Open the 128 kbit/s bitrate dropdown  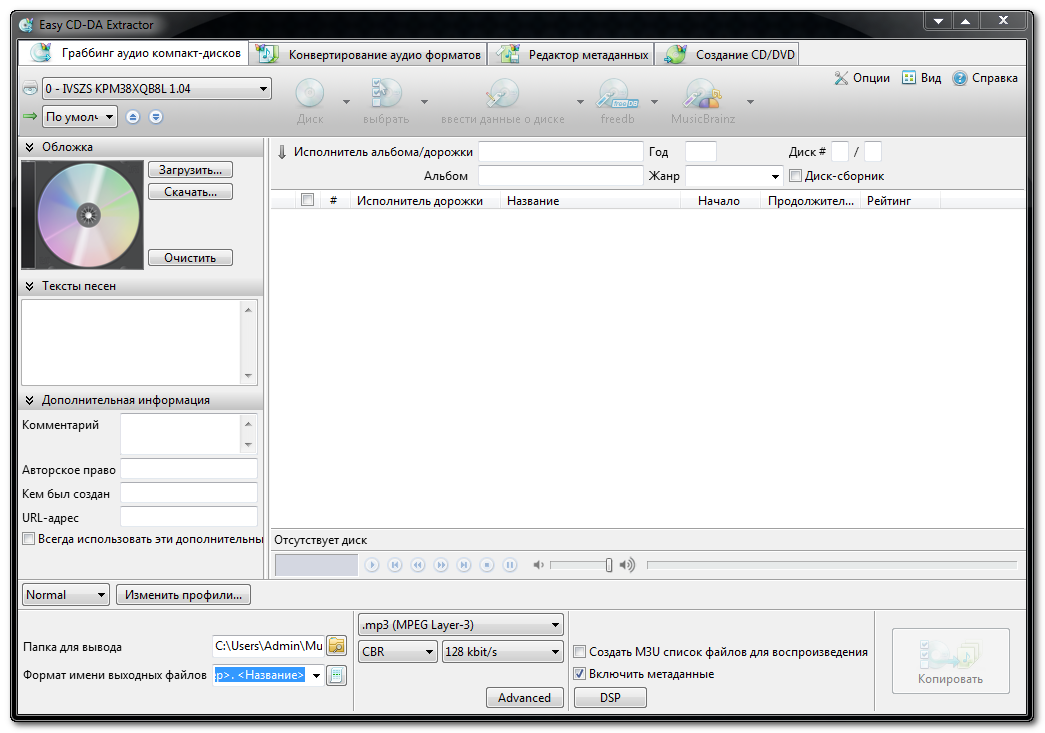coord(503,652)
